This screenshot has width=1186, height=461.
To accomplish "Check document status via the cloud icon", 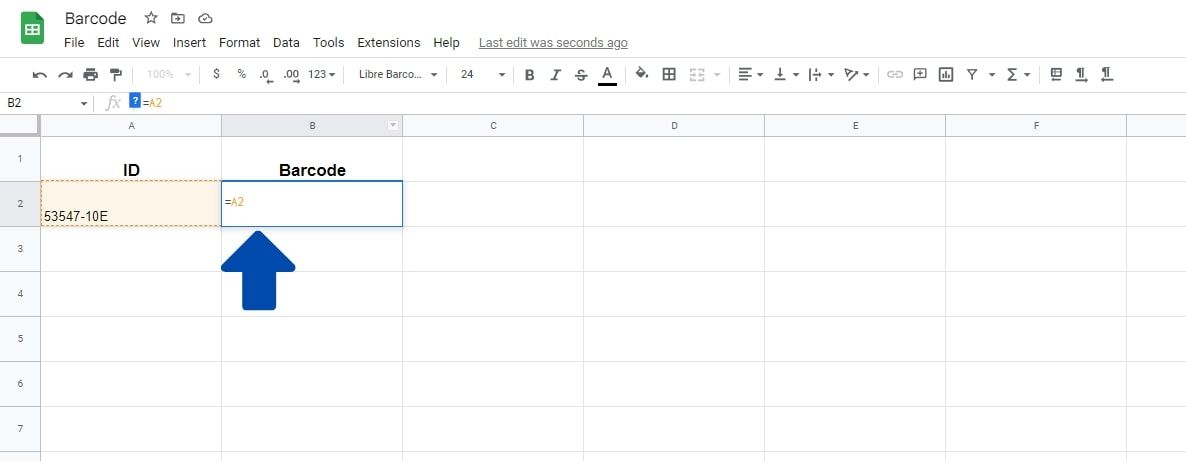I will [x=205, y=18].
